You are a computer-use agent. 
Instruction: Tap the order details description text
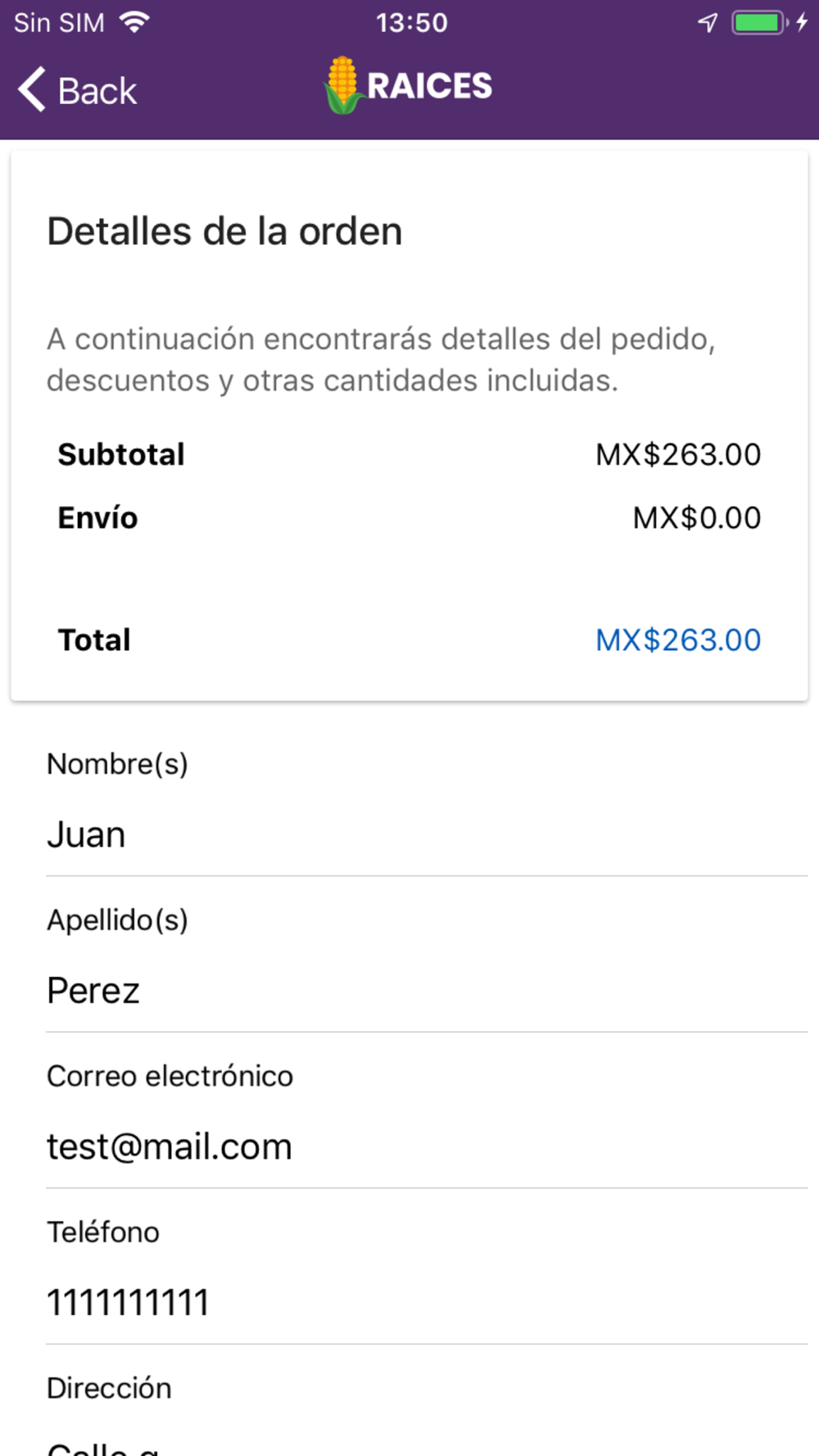pyautogui.click(x=381, y=359)
